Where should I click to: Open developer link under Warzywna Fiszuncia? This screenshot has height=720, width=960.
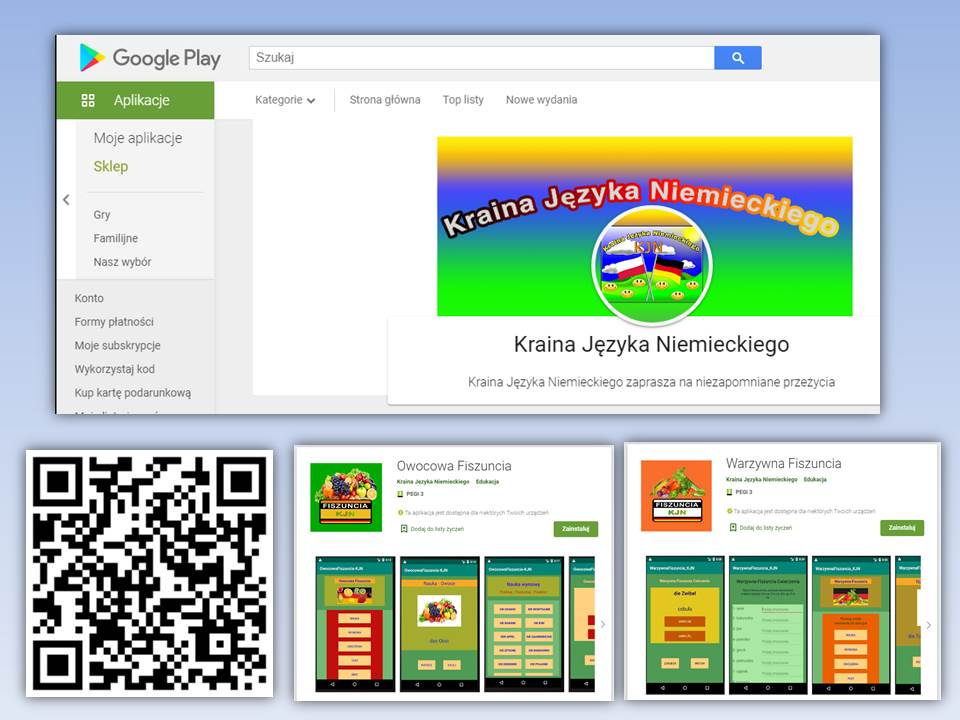point(762,479)
